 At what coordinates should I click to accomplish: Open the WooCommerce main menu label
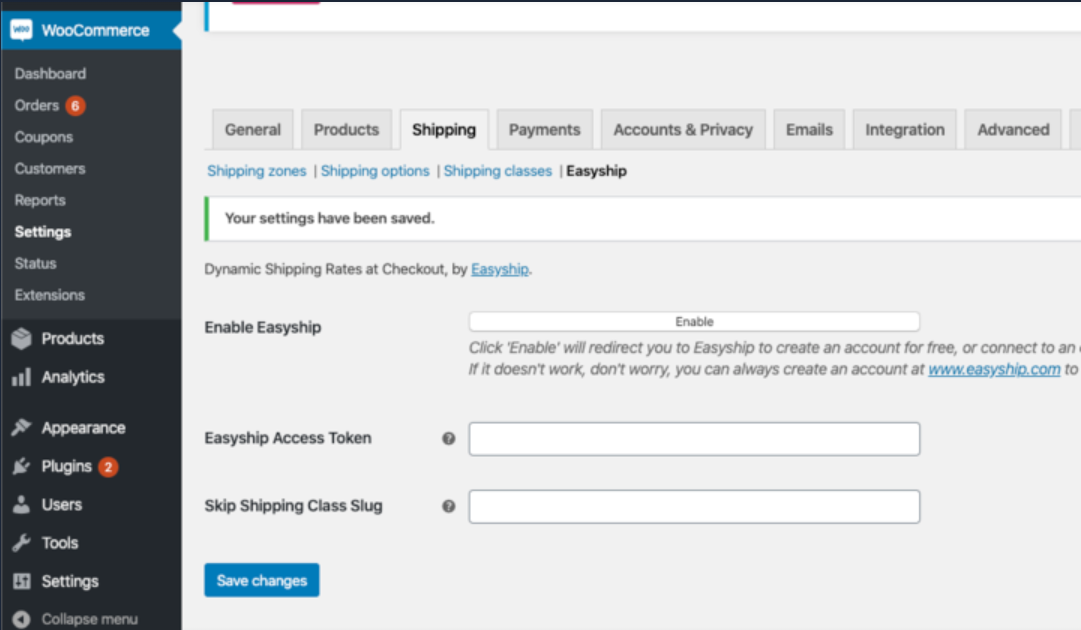pyautogui.click(x=95, y=30)
